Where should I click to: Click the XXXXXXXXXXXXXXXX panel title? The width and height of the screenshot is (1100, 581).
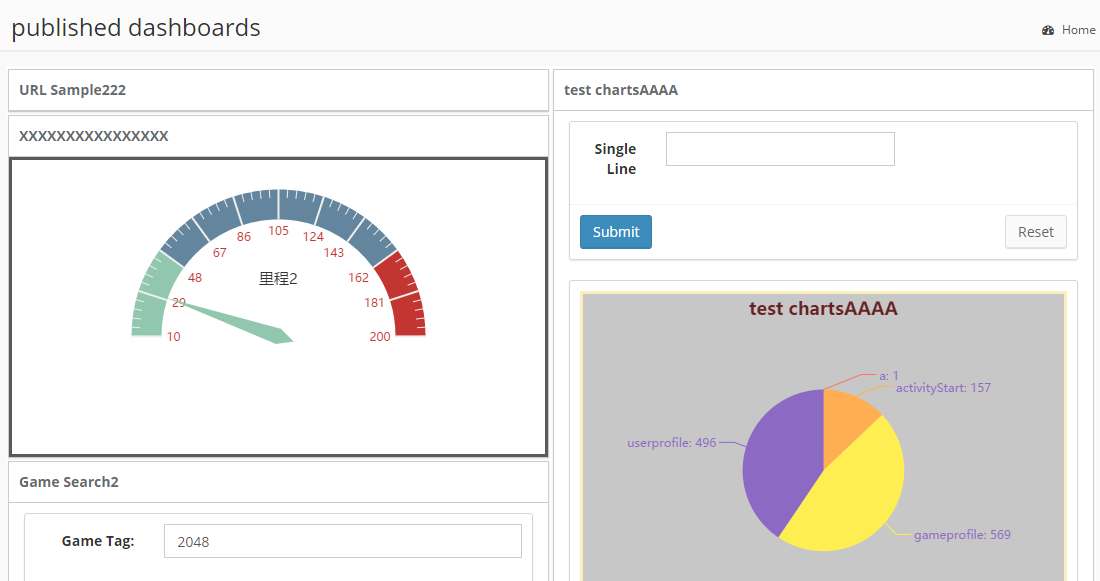click(x=93, y=136)
